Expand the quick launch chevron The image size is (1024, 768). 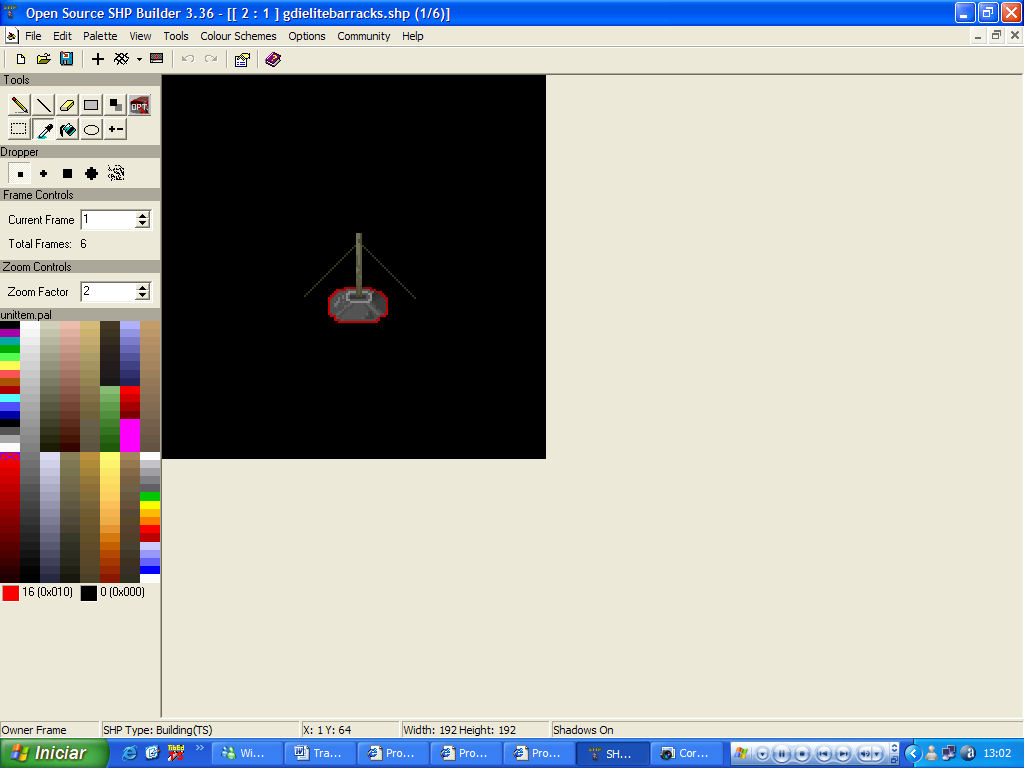tap(200, 748)
